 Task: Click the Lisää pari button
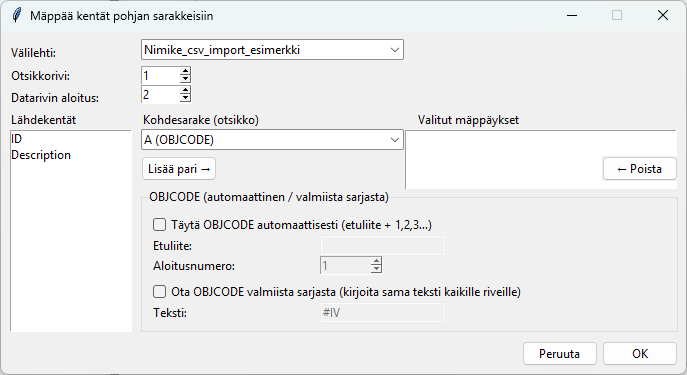click(x=179, y=169)
